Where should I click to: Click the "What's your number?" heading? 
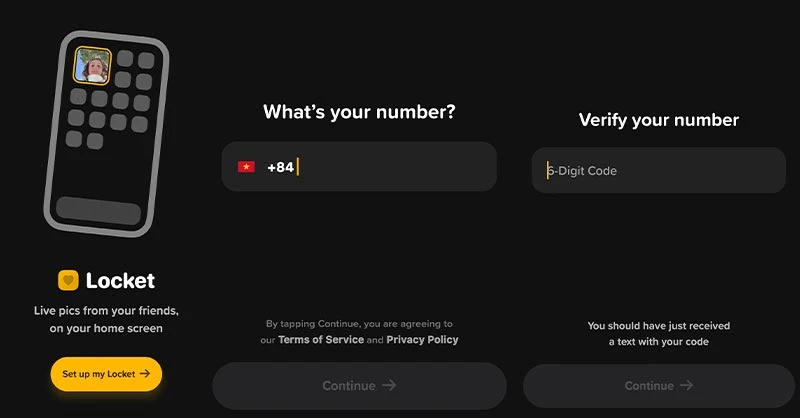(359, 112)
